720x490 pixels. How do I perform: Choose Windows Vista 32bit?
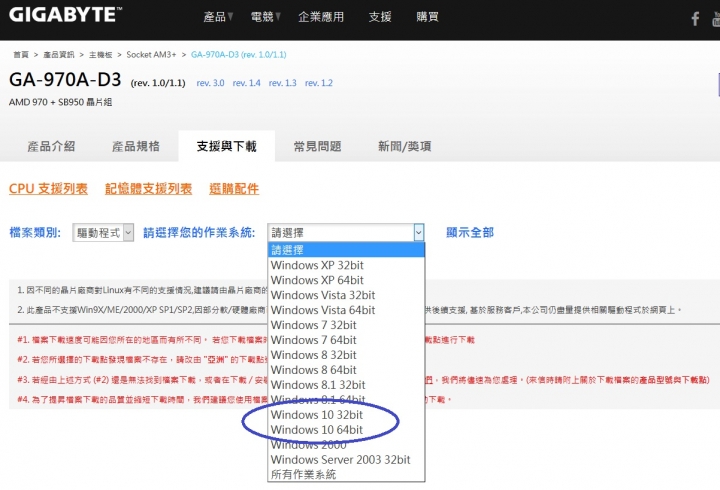pyautogui.click(x=346, y=295)
